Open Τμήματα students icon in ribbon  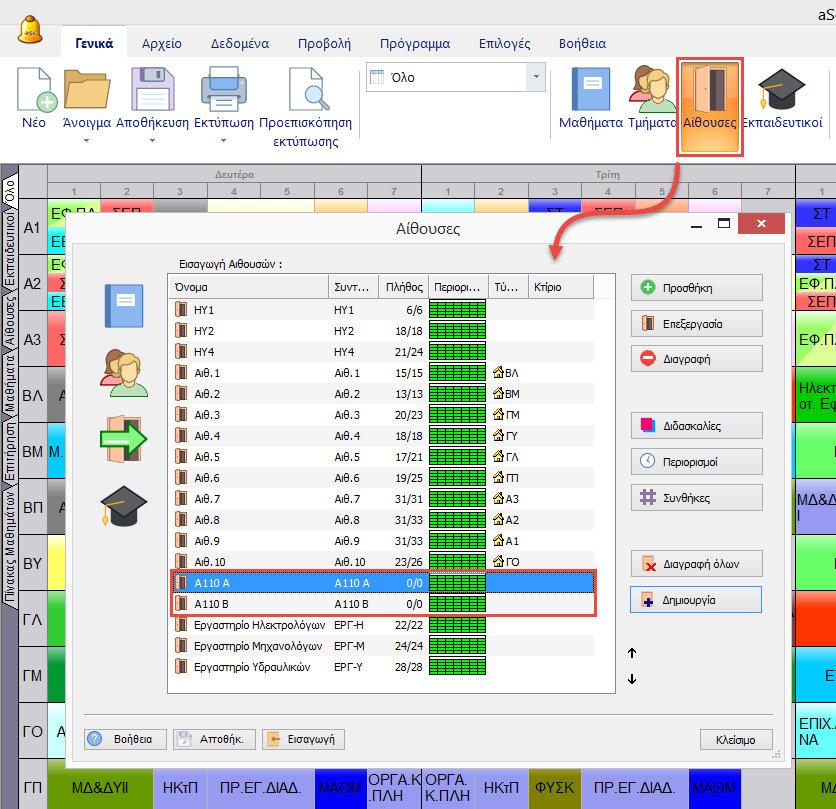pyautogui.click(x=652, y=92)
